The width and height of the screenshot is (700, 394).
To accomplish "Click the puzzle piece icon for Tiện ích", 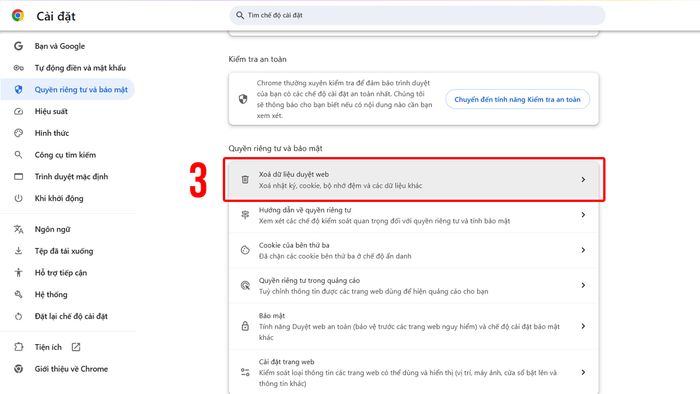I will 18,347.
